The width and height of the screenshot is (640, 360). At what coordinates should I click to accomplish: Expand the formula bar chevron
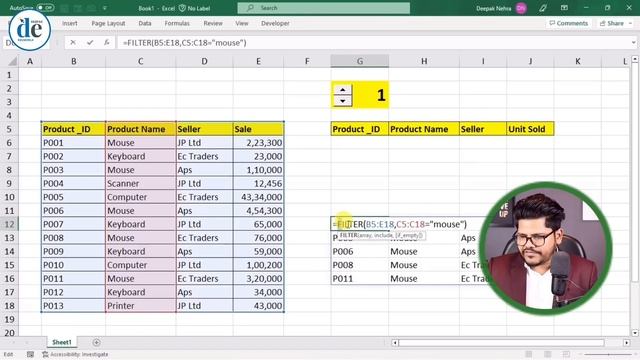coord(633,42)
